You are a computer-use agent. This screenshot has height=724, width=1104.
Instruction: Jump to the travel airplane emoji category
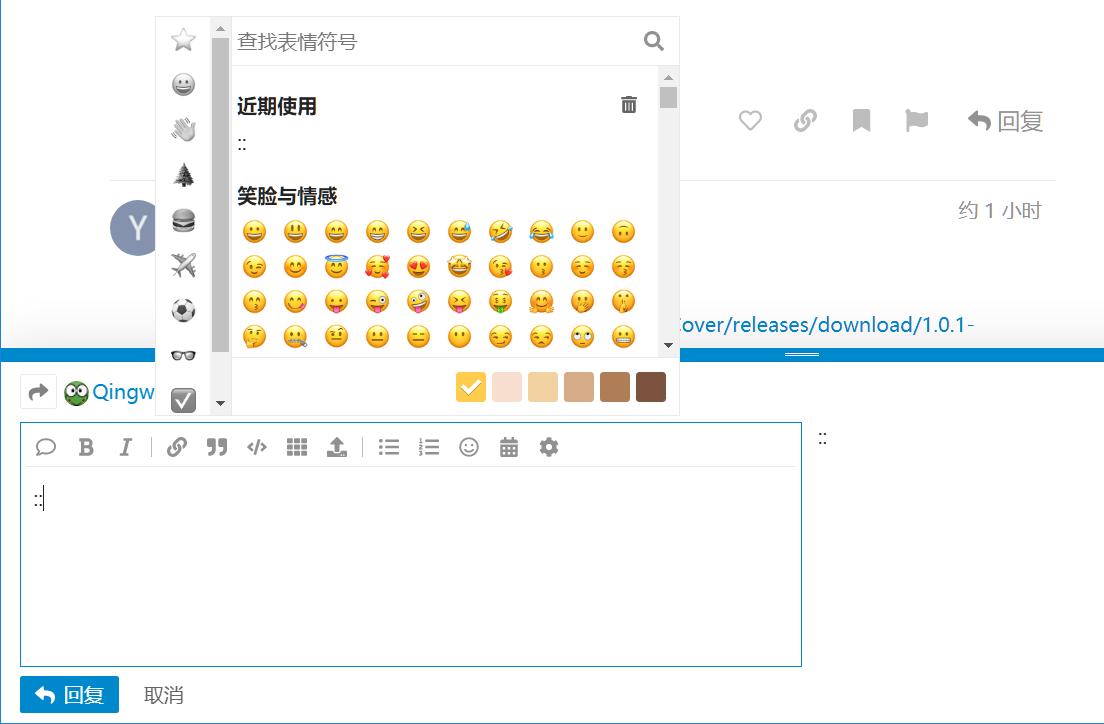pos(183,265)
